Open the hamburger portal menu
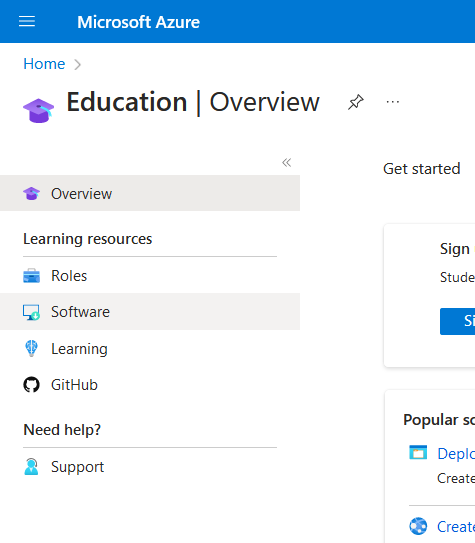This screenshot has width=475, height=543. (27, 21)
